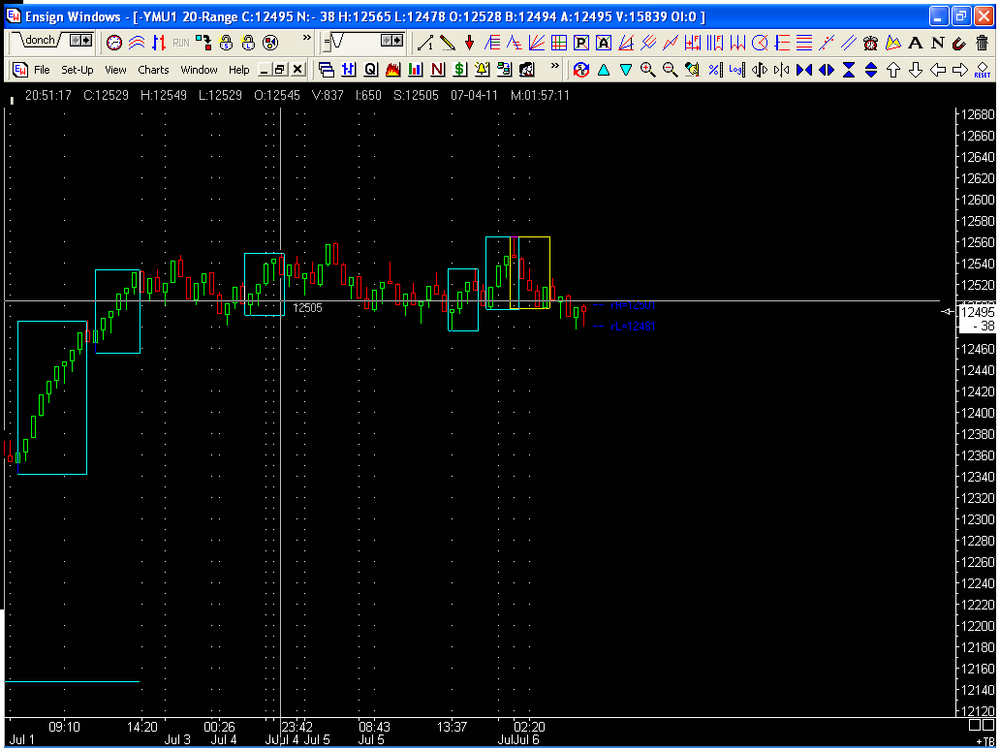1000x750 pixels.
Task: Select the line draw tool
Action: (425, 43)
